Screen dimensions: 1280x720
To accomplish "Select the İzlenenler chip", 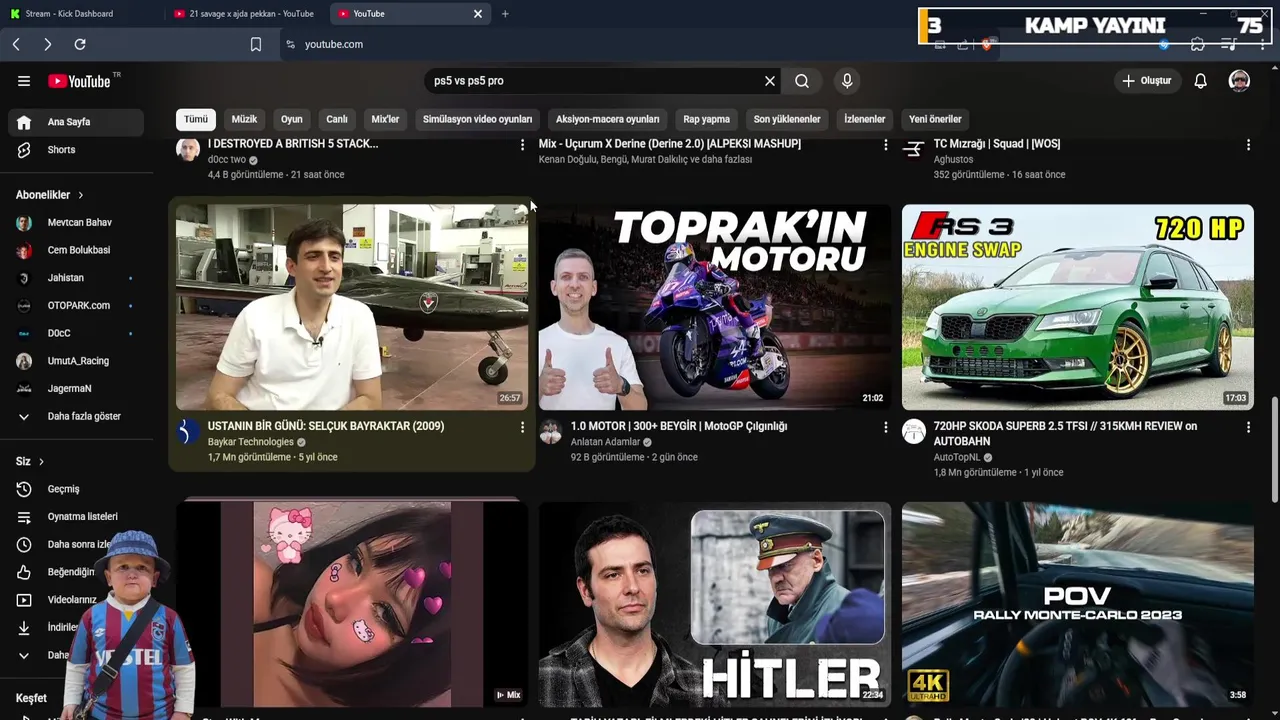I will click(x=865, y=119).
